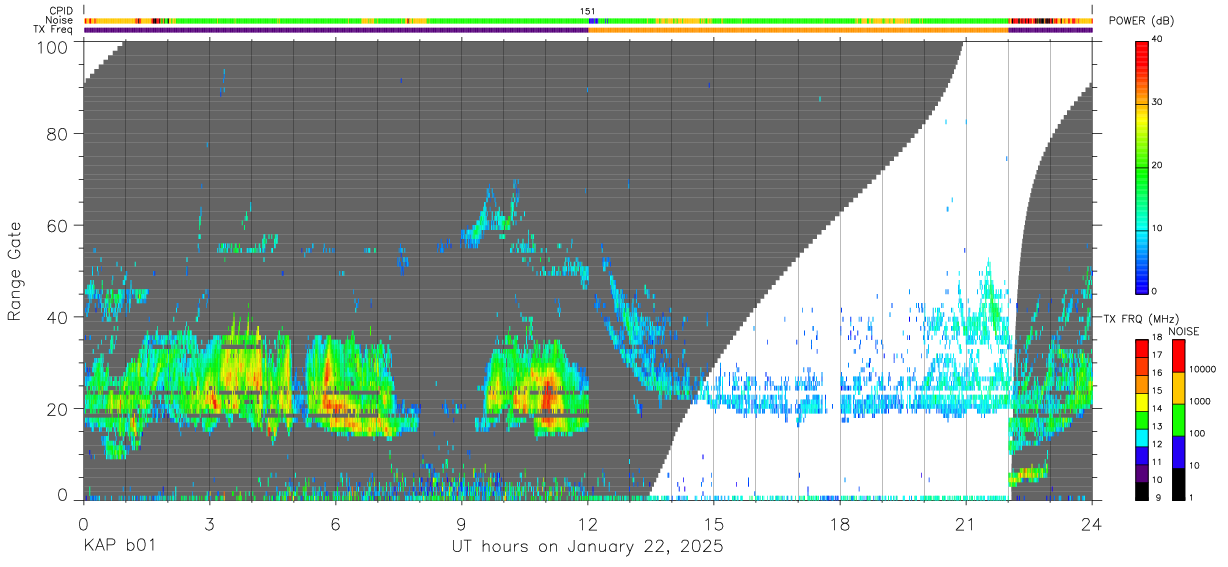Image resolution: width=1228 pixels, height=567 pixels.
Task: Click UT hour tick 3
Action: click(210, 525)
